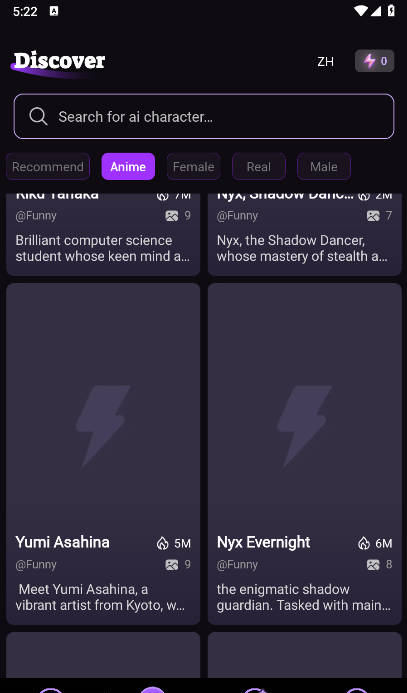The width and height of the screenshot is (407, 693).
Task: Switch to the Female category tab
Action: pyautogui.click(x=194, y=167)
